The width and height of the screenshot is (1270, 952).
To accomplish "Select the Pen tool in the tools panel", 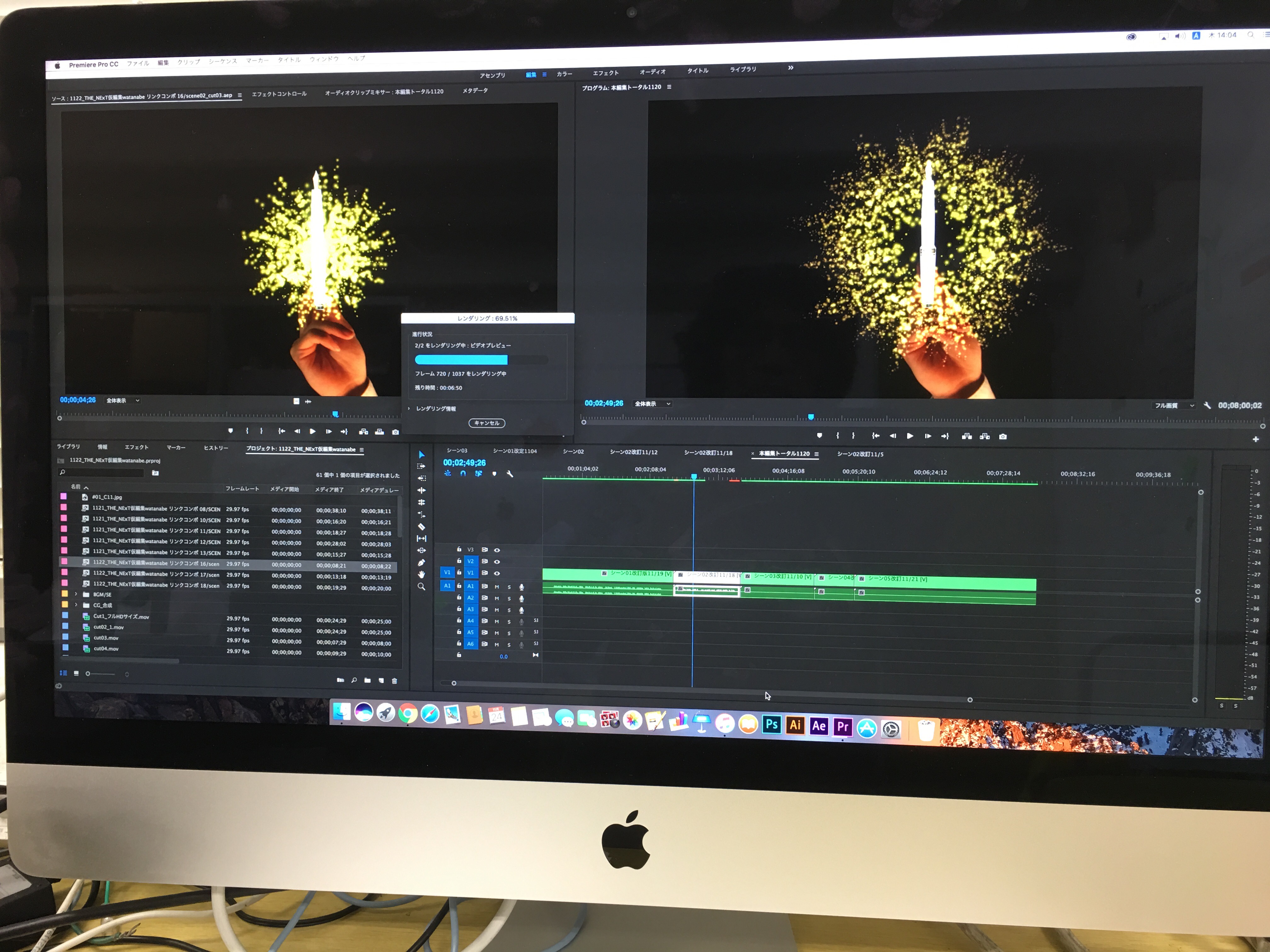I will (421, 562).
